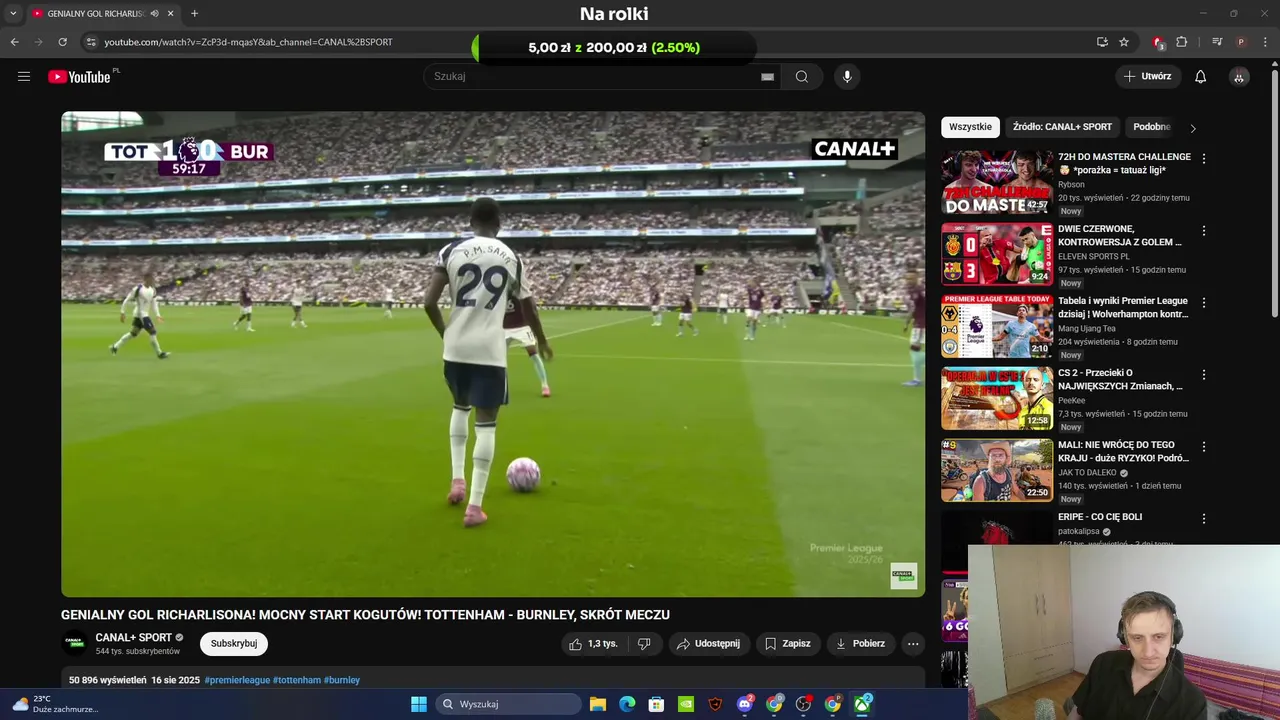Open options for MALI: NIE WRÓCĘ video
Image resolution: width=1280 pixels, height=720 pixels.
[1204, 447]
